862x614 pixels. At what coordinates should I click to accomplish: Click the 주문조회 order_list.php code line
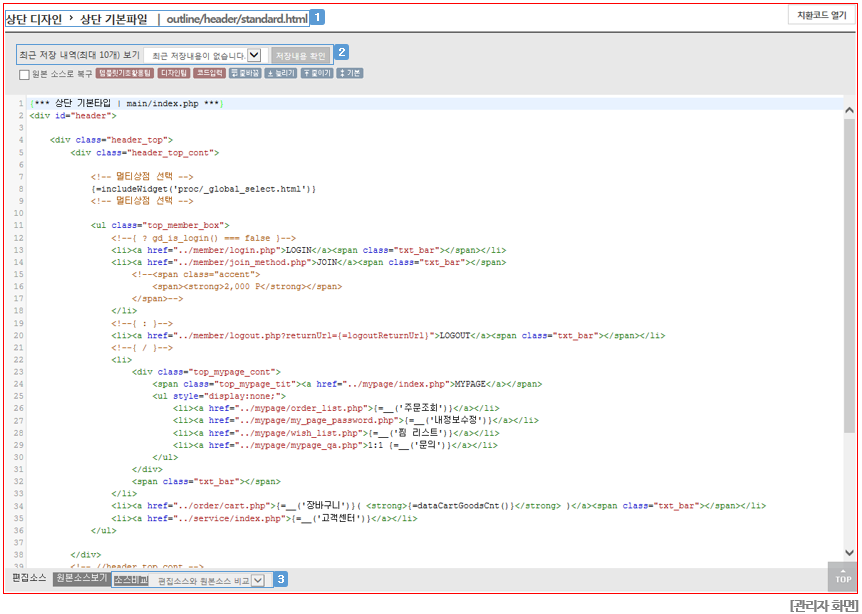click(336, 408)
